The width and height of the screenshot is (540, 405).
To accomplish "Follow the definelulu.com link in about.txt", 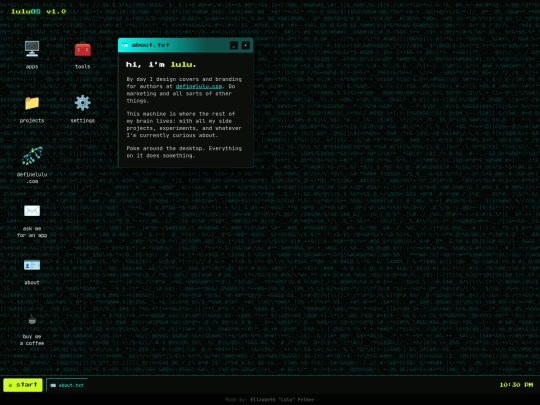I will (199, 86).
